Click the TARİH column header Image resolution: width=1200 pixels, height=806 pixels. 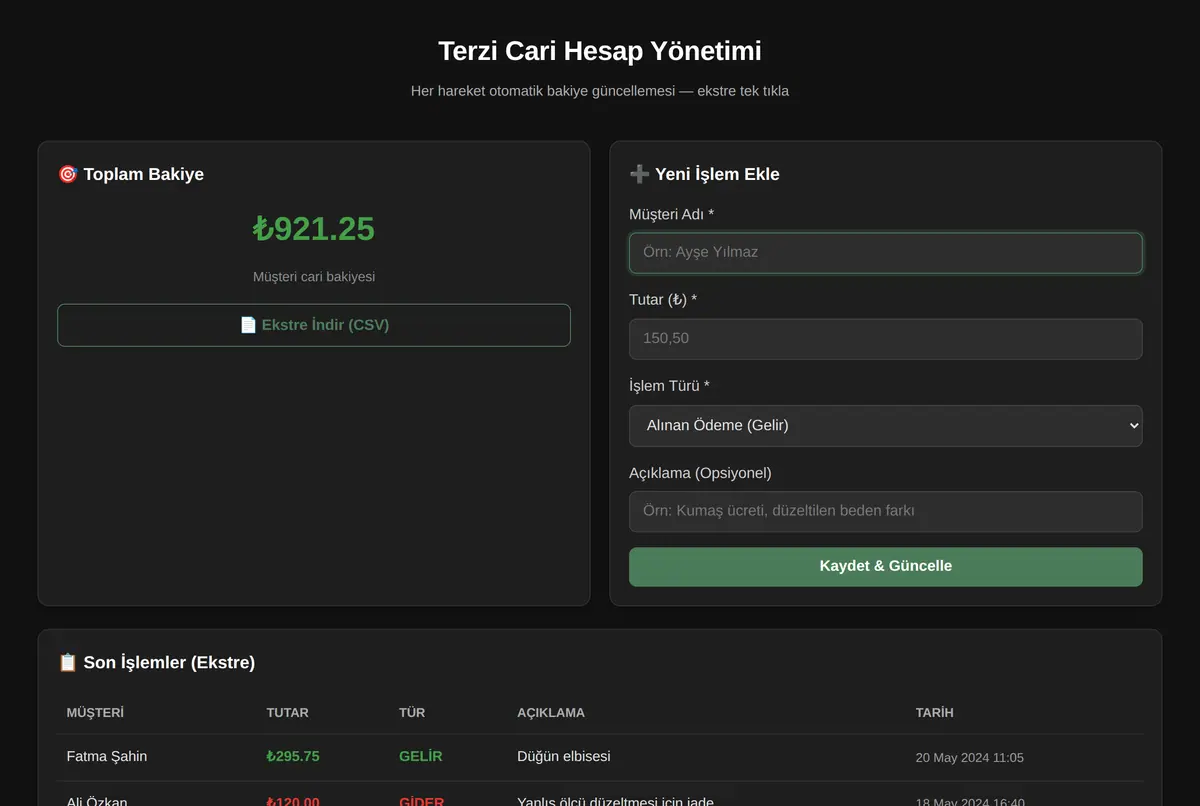[x=935, y=713]
